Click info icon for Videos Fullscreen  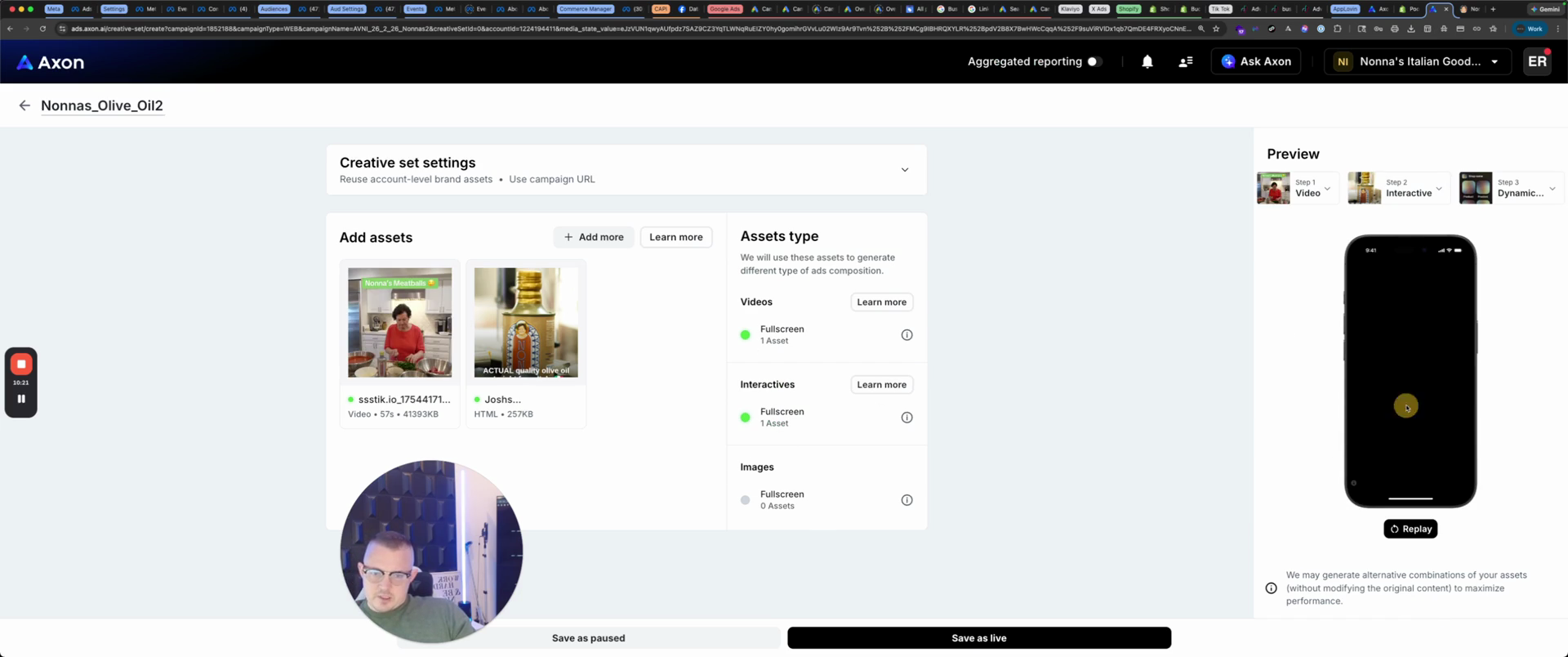pos(906,335)
